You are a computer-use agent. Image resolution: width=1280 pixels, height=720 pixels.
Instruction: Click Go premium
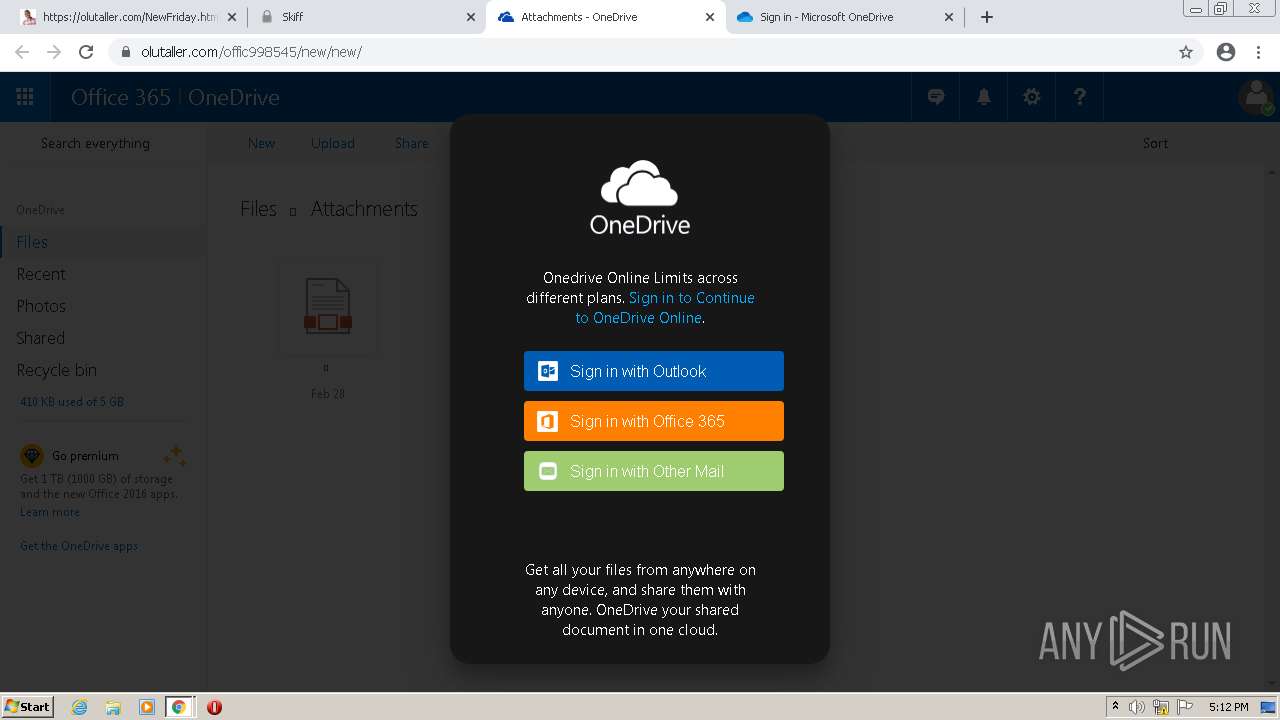click(85, 456)
